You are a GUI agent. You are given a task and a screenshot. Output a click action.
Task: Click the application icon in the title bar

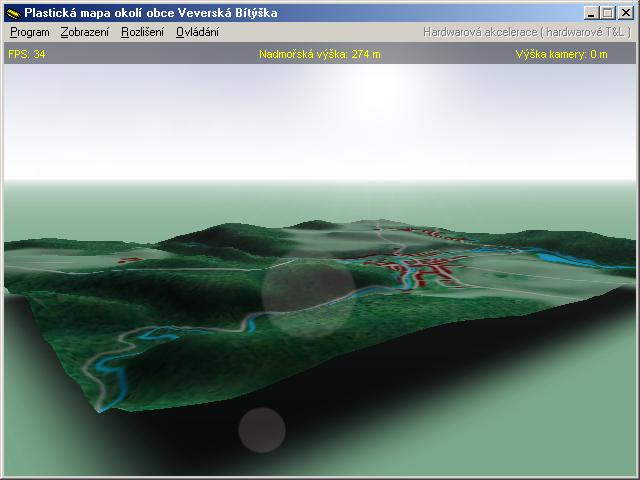[x=12, y=13]
